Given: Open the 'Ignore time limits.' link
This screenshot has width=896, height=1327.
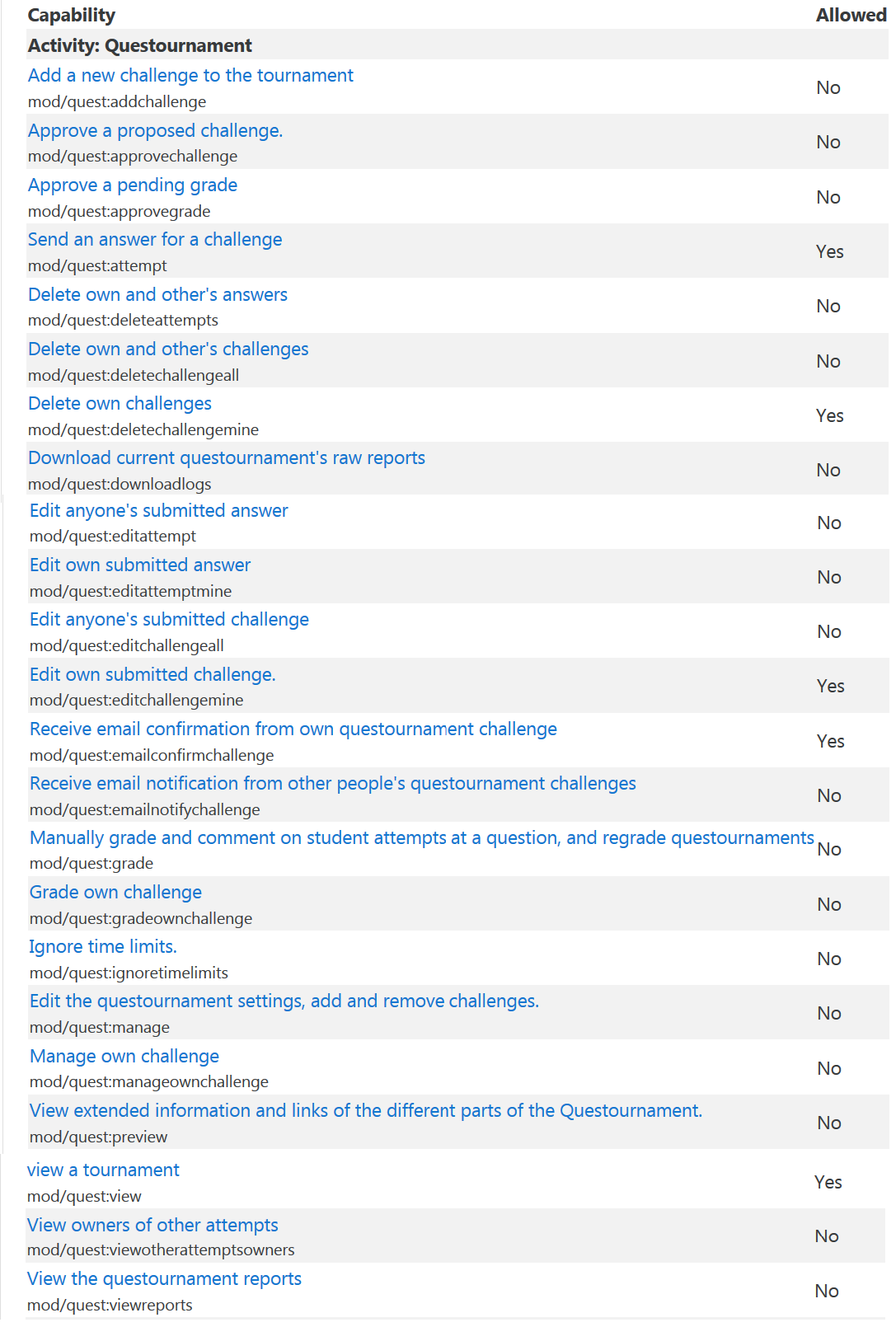Looking at the screenshot, I should tap(103, 947).
